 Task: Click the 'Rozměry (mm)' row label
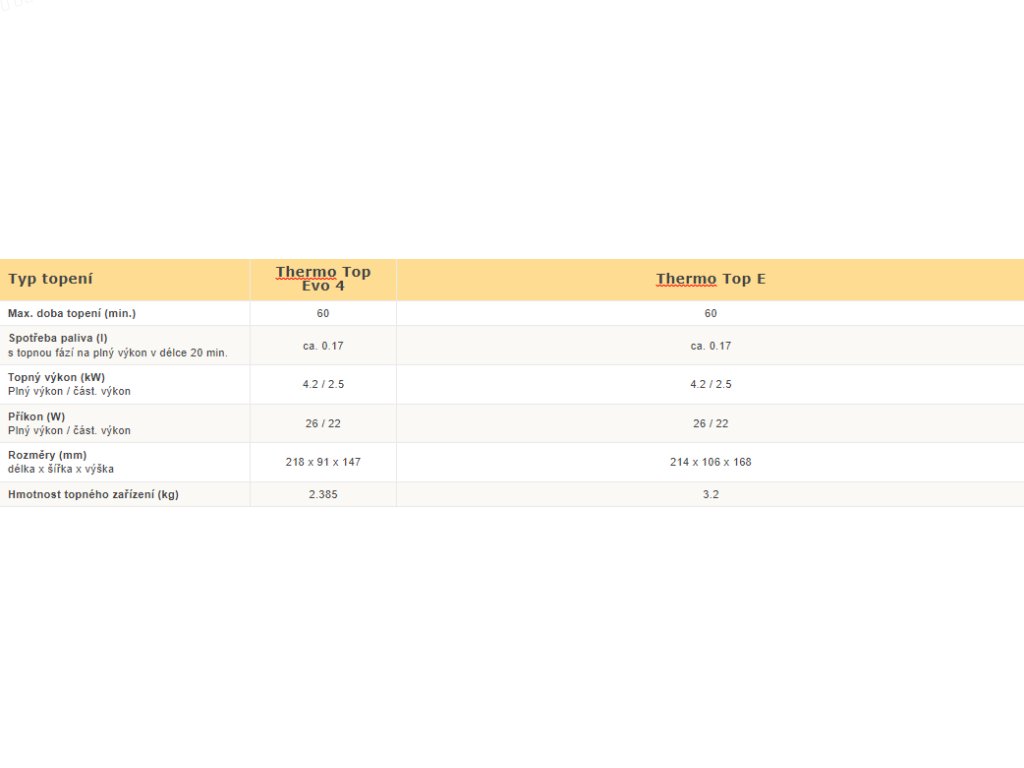click(47, 455)
